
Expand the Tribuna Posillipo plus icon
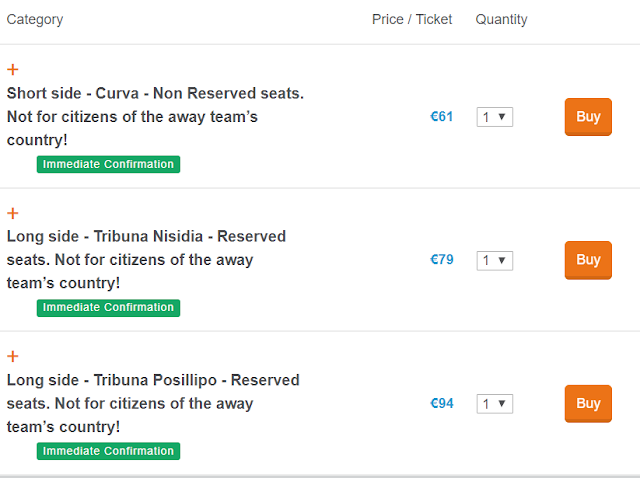point(13,356)
